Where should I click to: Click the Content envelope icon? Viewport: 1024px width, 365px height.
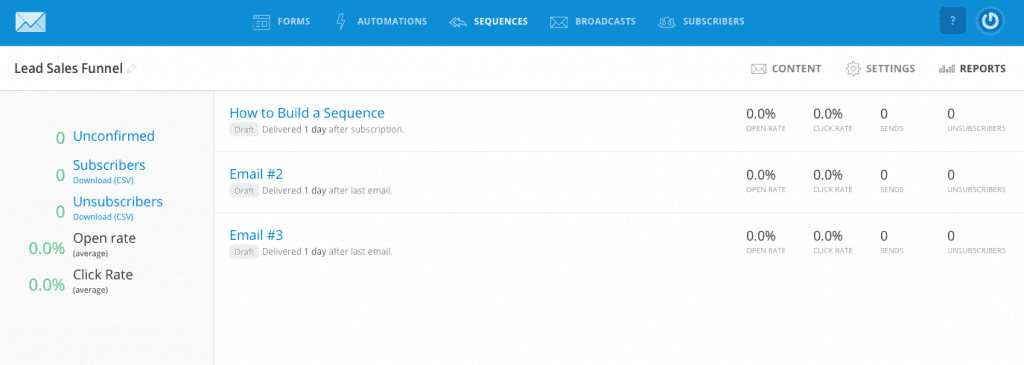(758, 69)
